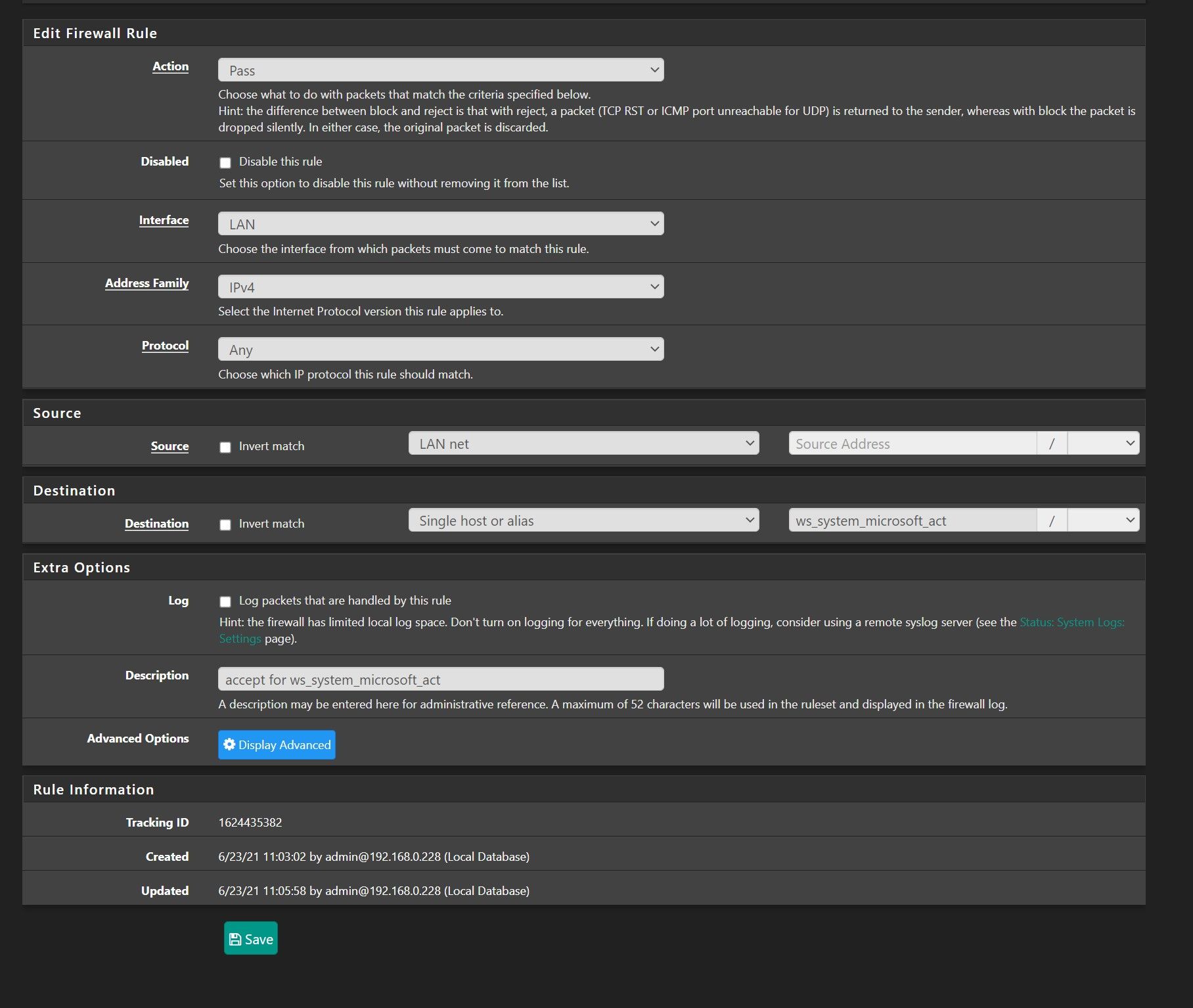The image size is (1193, 1008).
Task: Open the Source subnet mask dropdown
Action: coord(1103,444)
